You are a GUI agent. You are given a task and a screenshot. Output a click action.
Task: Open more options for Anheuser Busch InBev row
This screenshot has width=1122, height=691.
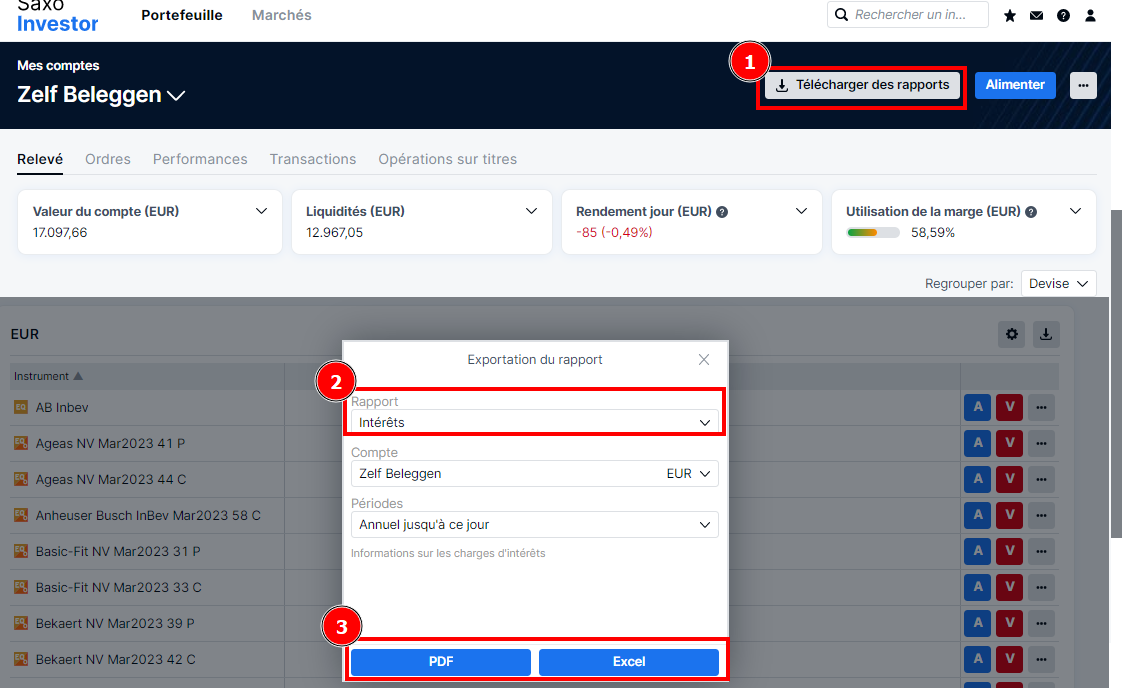(x=1041, y=515)
